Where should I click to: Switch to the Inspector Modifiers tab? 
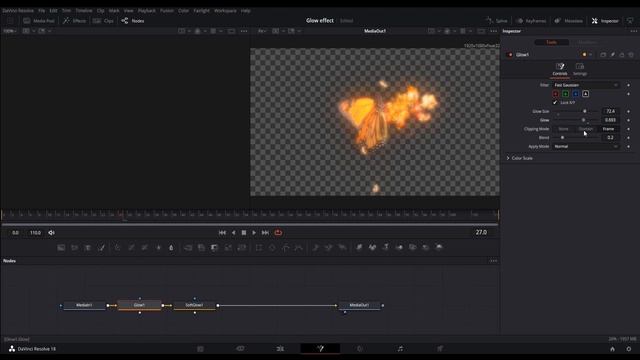point(587,42)
